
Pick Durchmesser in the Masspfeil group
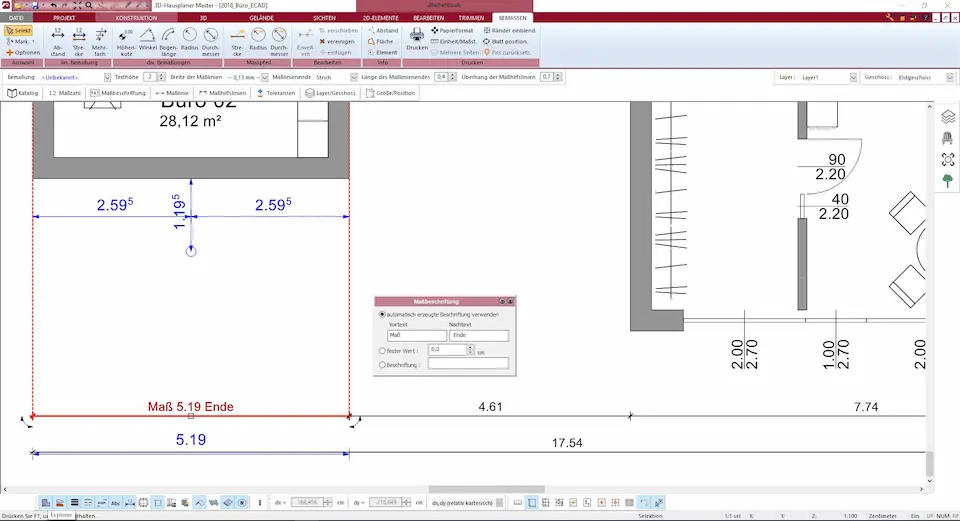pyautogui.click(x=279, y=42)
